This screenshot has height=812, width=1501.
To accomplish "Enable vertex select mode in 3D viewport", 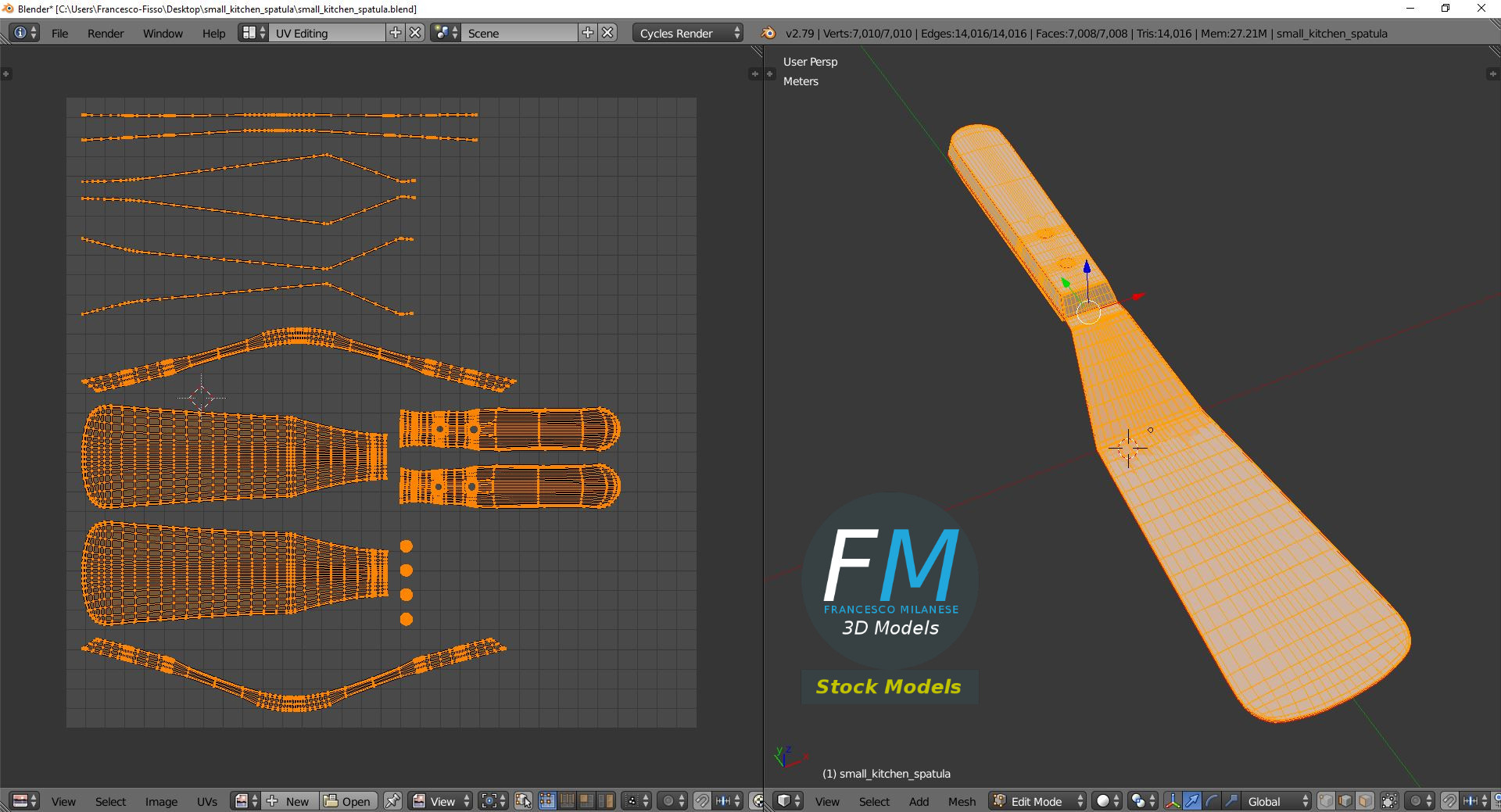I will (x=1326, y=801).
